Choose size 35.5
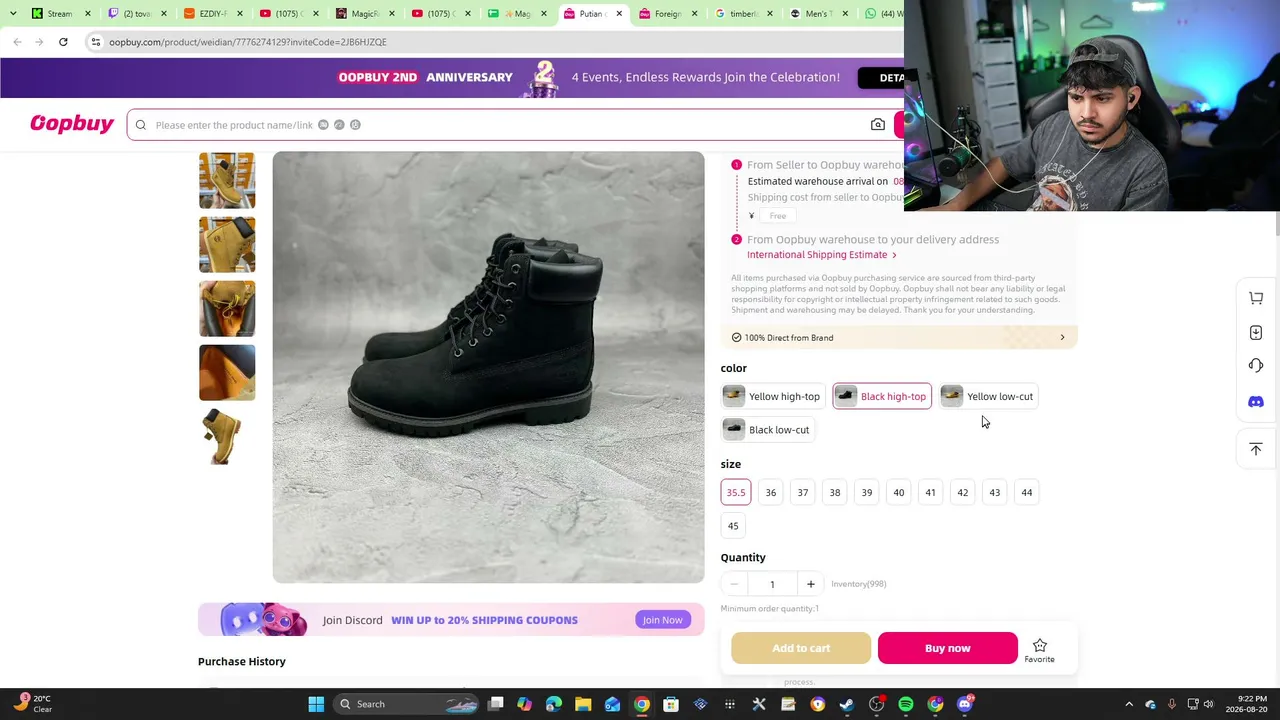Image resolution: width=1280 pixels, height=720 pixels. click(736, 492)
